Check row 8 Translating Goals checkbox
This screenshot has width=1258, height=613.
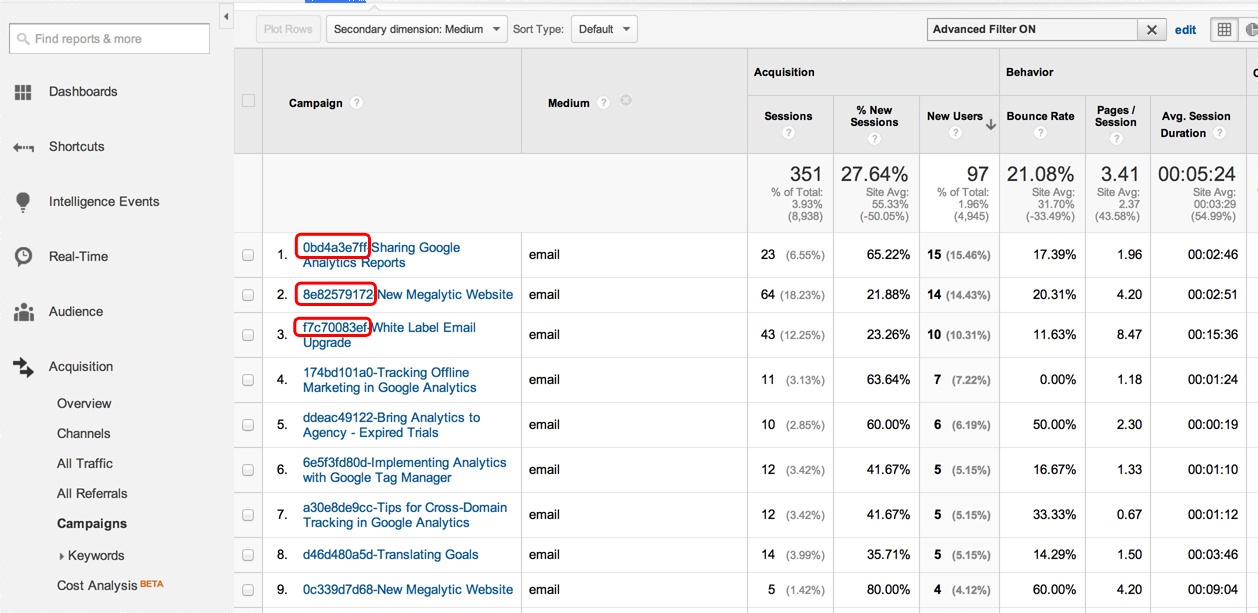[248, 555]
